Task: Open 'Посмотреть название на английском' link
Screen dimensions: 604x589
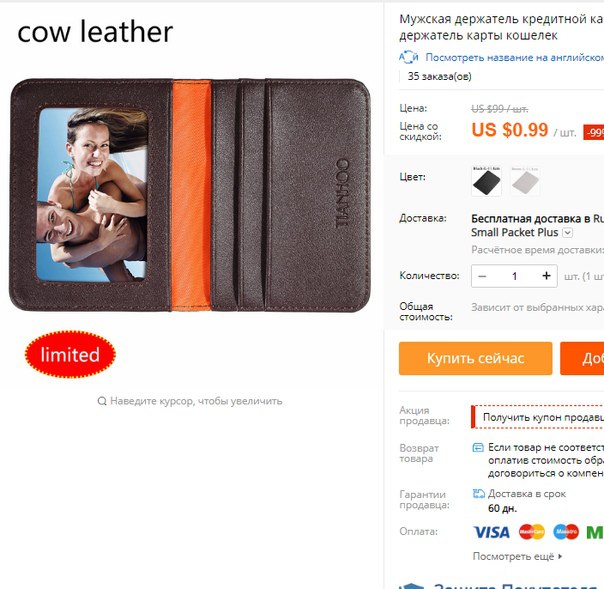Action: click(x=514, y=57)
